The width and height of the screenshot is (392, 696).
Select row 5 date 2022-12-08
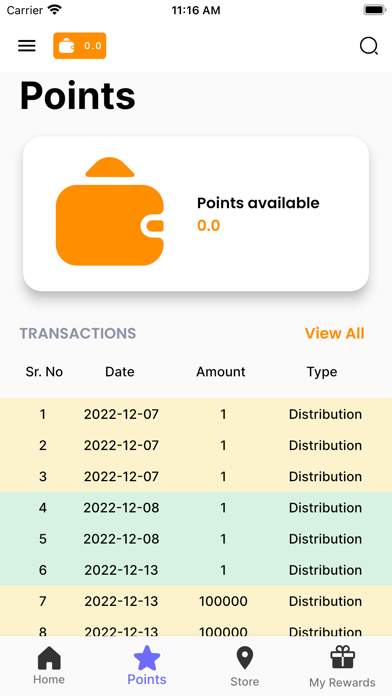click(121, 538)
